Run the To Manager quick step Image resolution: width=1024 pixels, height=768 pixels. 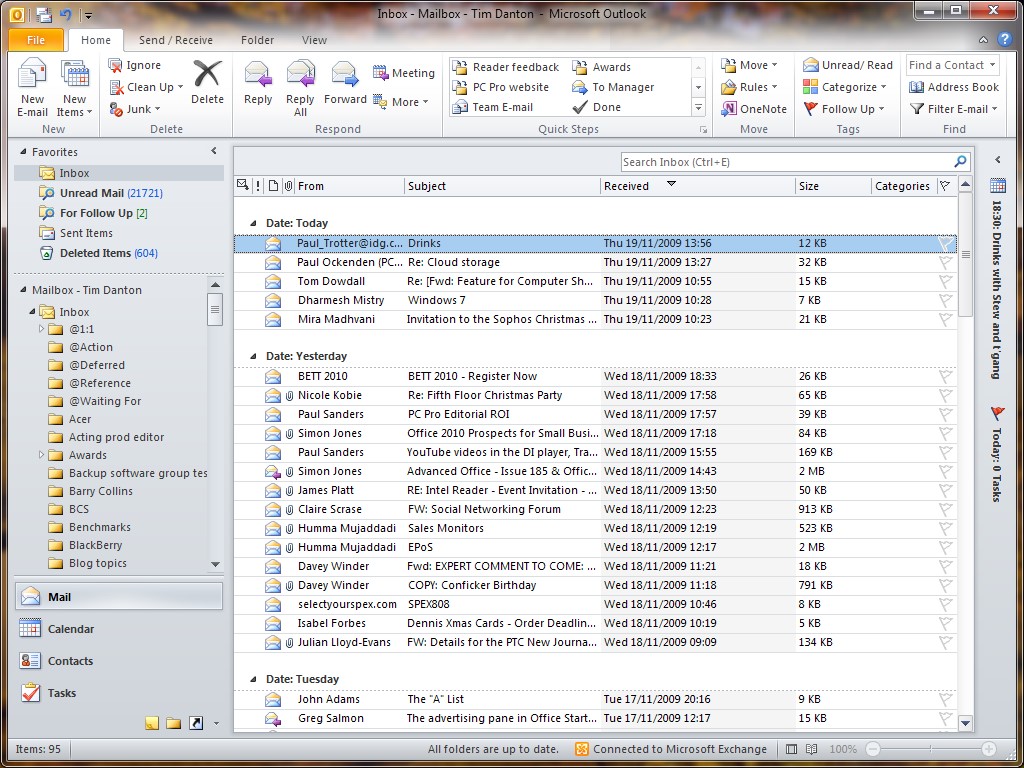(x=613, y=87)
